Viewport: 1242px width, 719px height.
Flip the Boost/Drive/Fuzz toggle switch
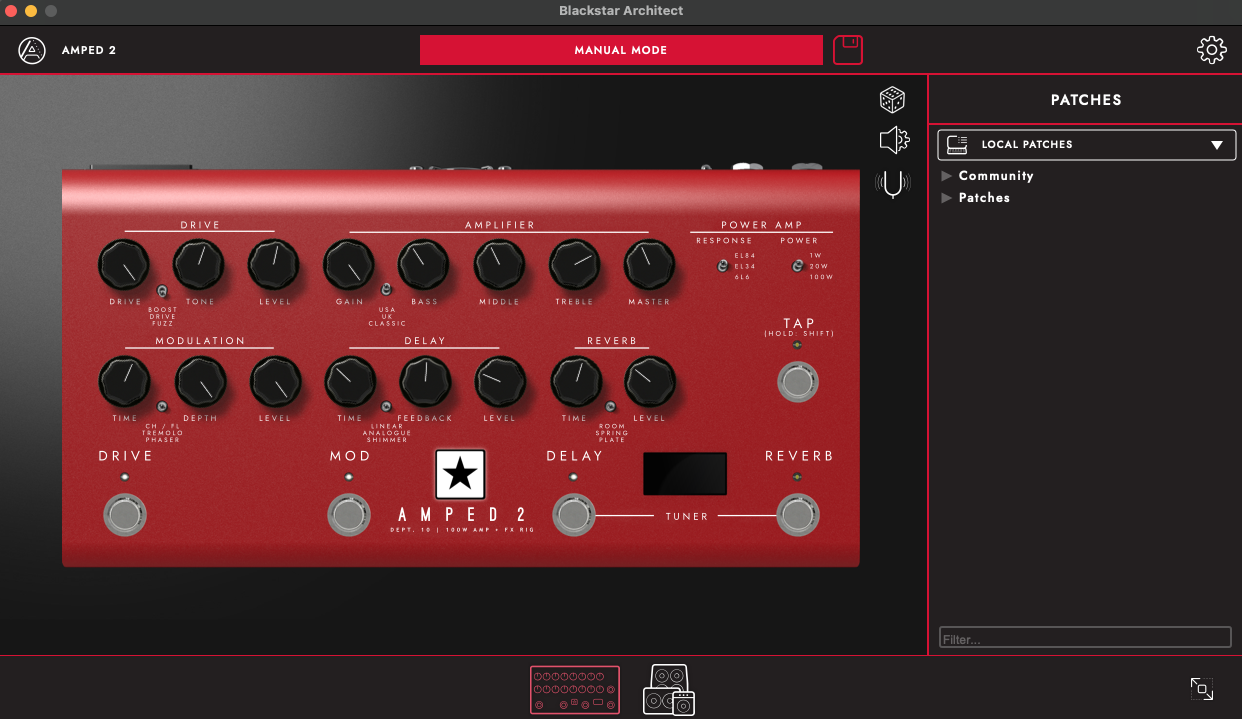click(x=162, y=291)
